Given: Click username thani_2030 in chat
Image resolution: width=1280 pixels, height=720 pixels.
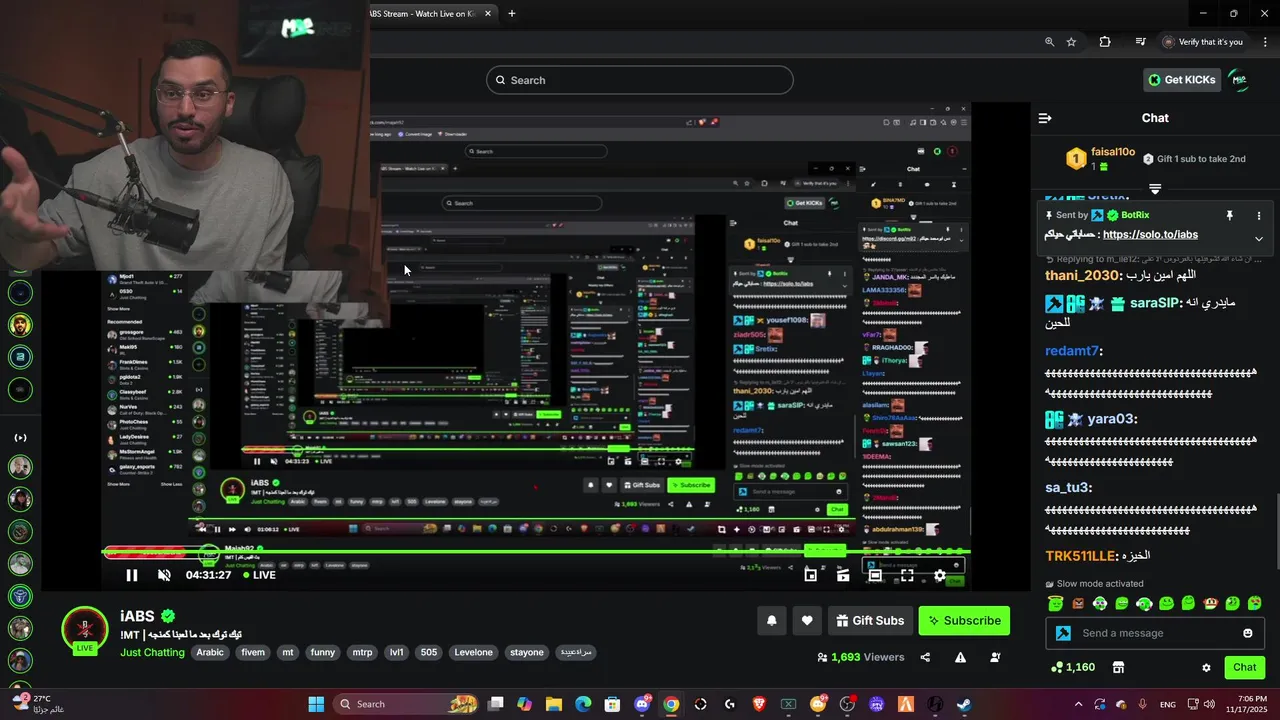Looking at the screenshot, I should [1083, 276].
